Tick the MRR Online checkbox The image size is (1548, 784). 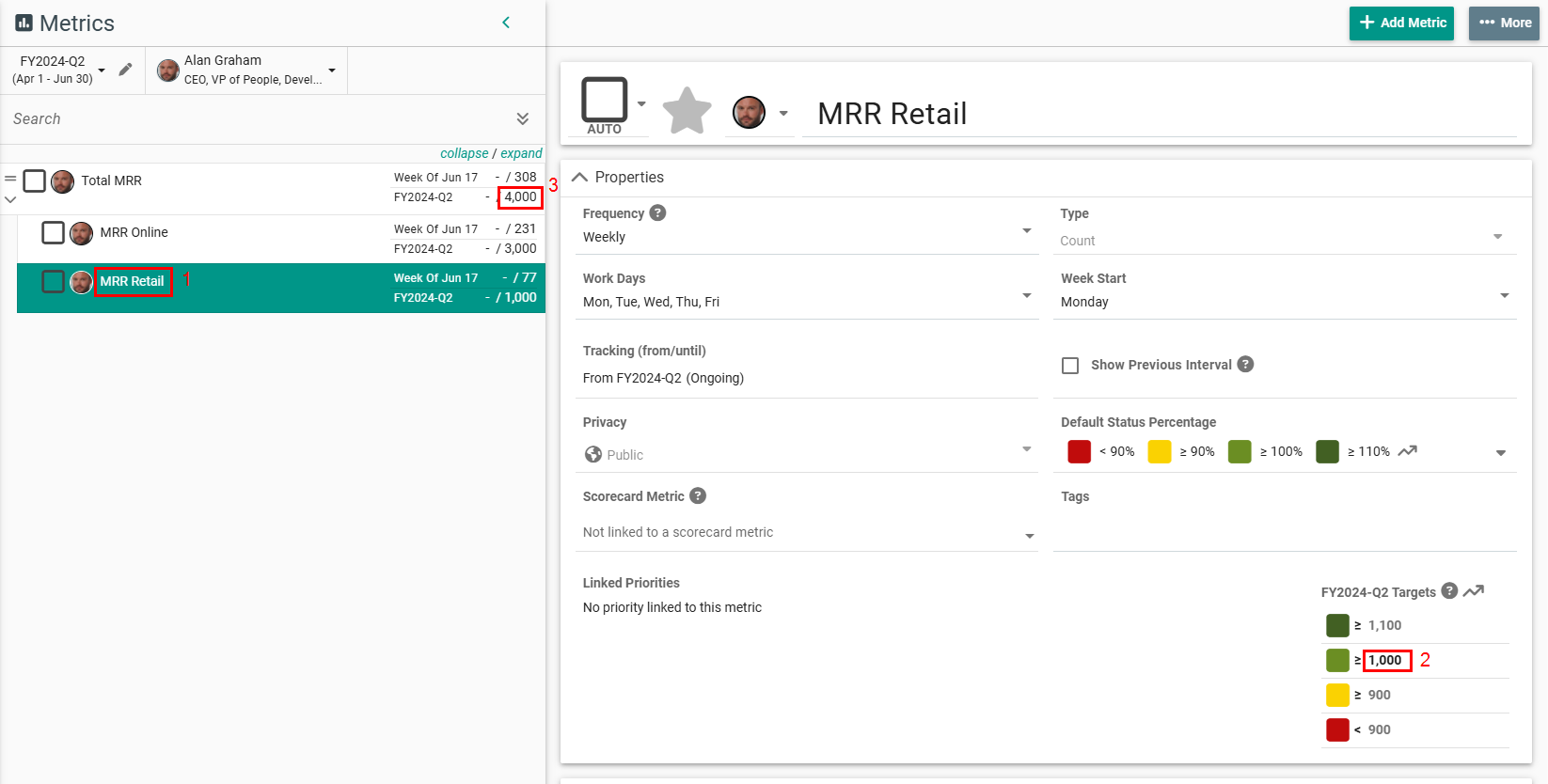click(x=54, y=232)
